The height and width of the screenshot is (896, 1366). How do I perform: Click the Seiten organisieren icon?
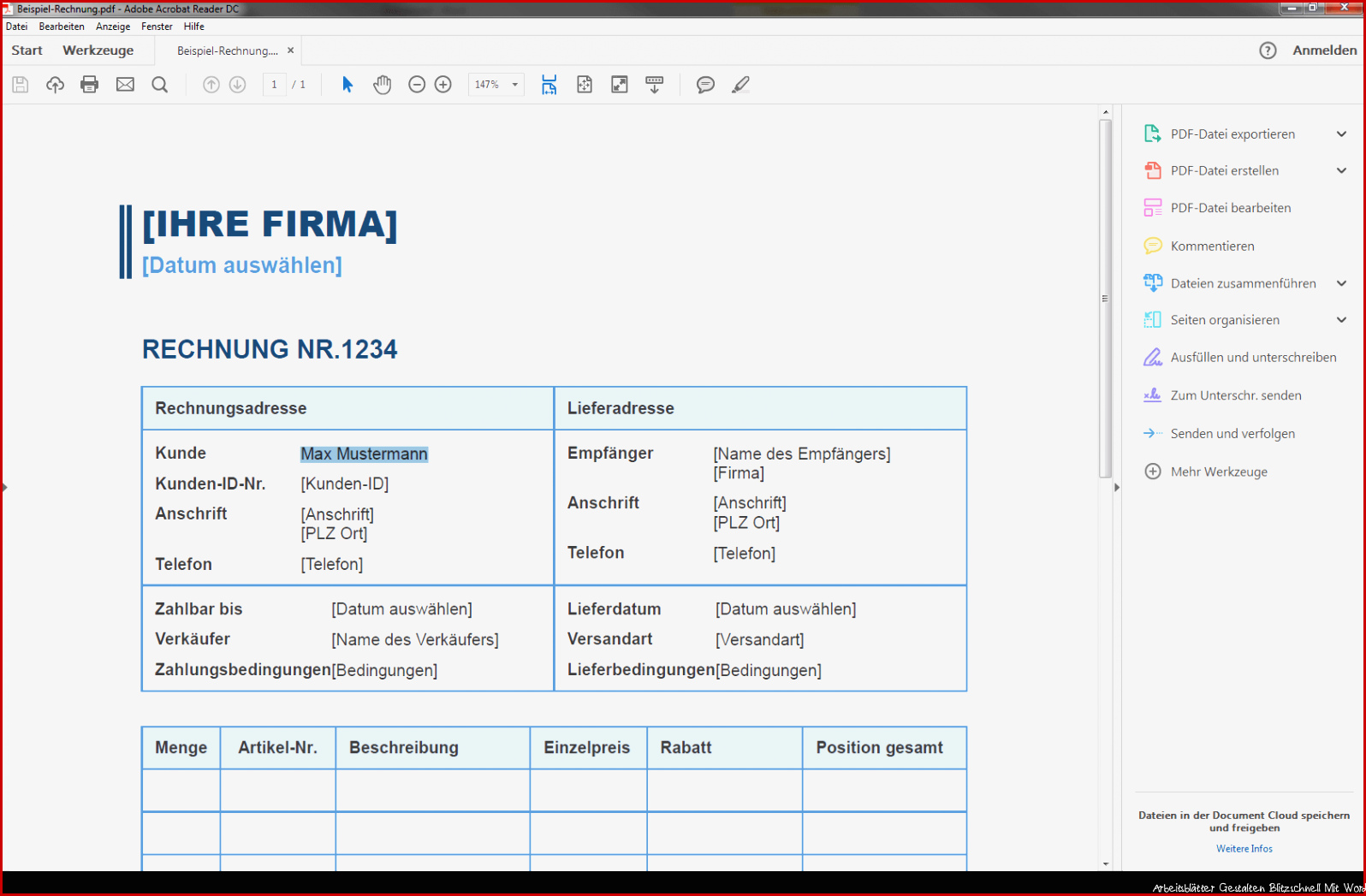point(1153,320)
